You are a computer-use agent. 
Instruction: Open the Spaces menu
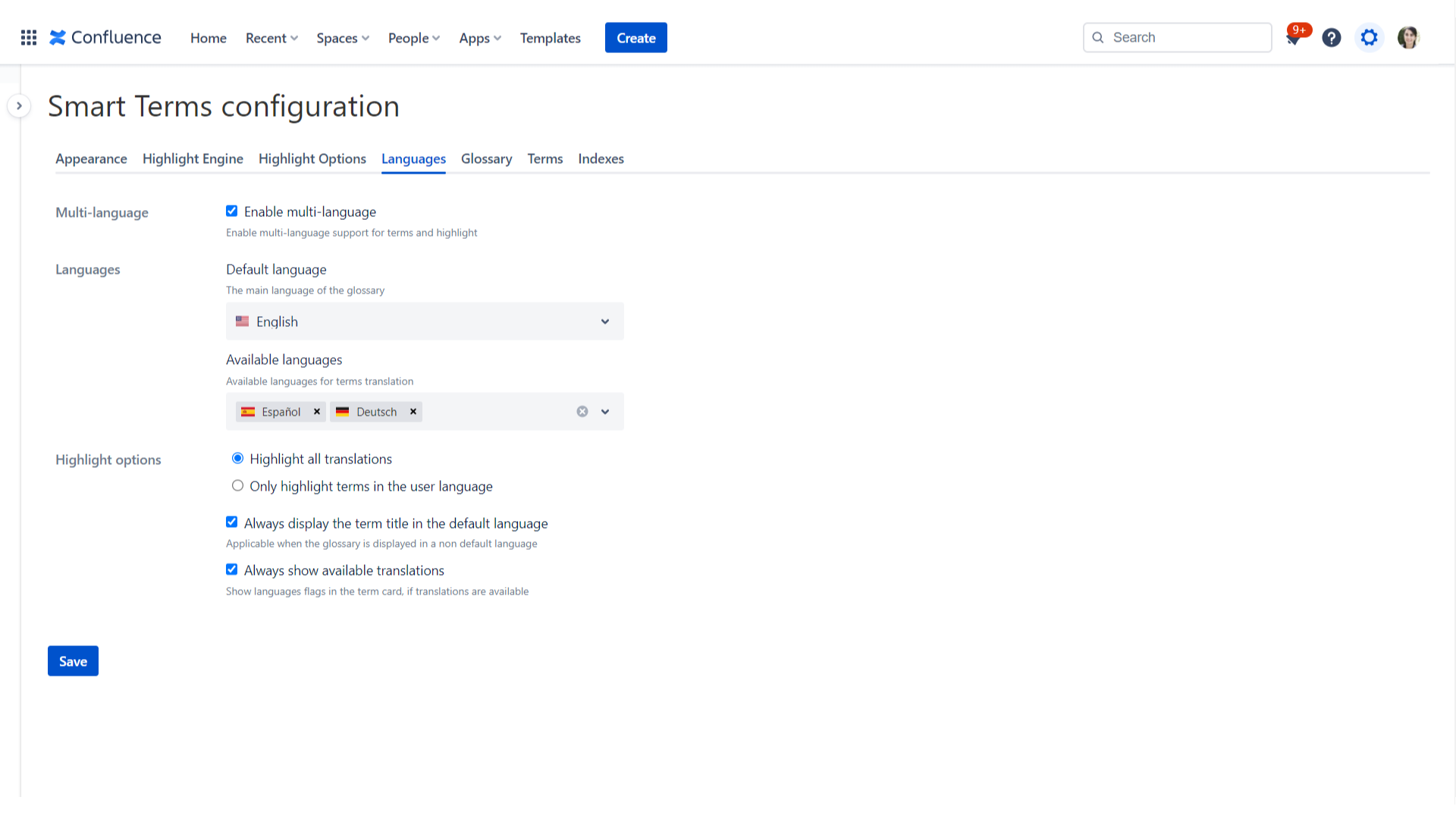point(342,38)
